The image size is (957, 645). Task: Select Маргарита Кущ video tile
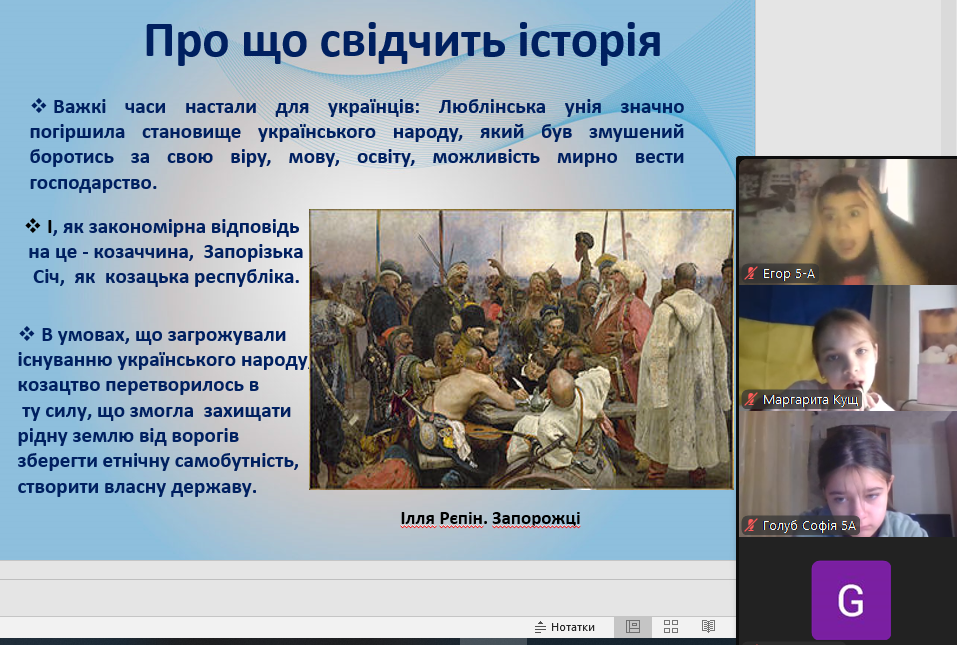tap(848, 348)
